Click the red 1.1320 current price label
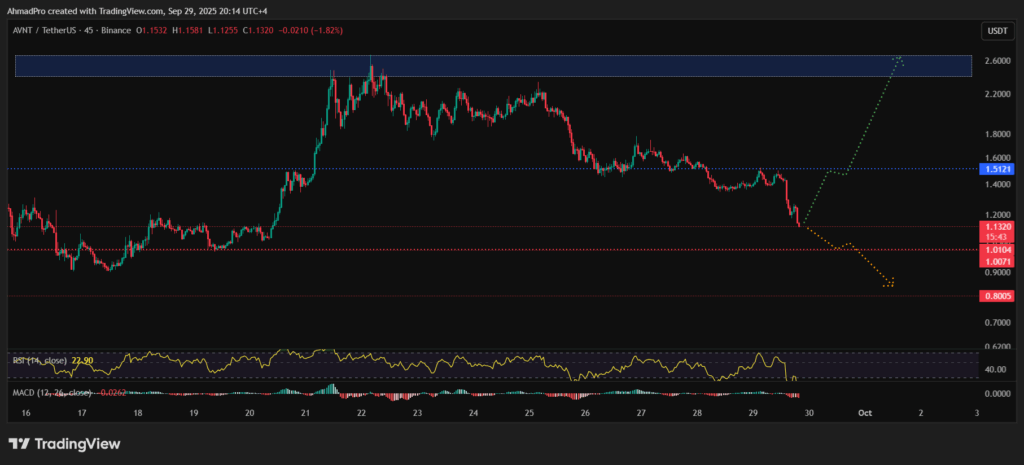 tap(998, 227)
